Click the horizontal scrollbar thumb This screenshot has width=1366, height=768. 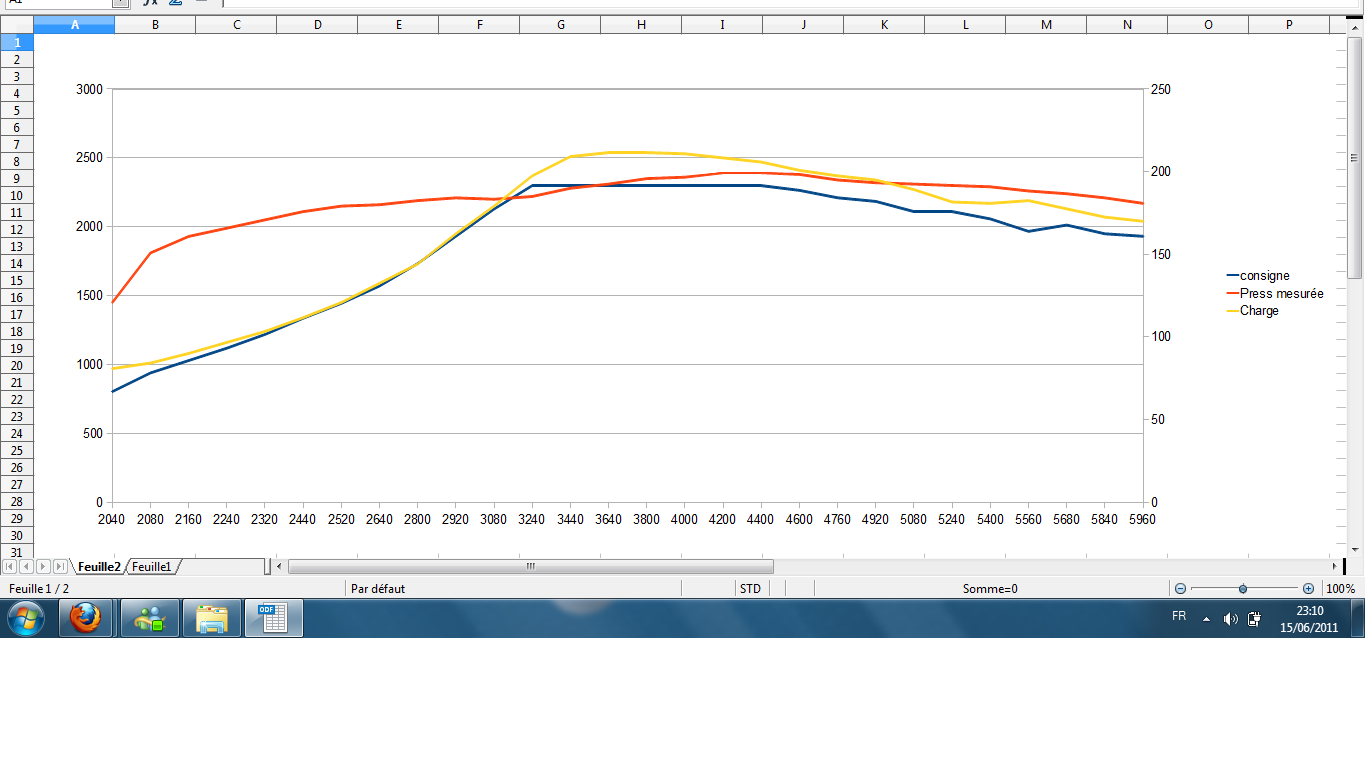(530, 567)
